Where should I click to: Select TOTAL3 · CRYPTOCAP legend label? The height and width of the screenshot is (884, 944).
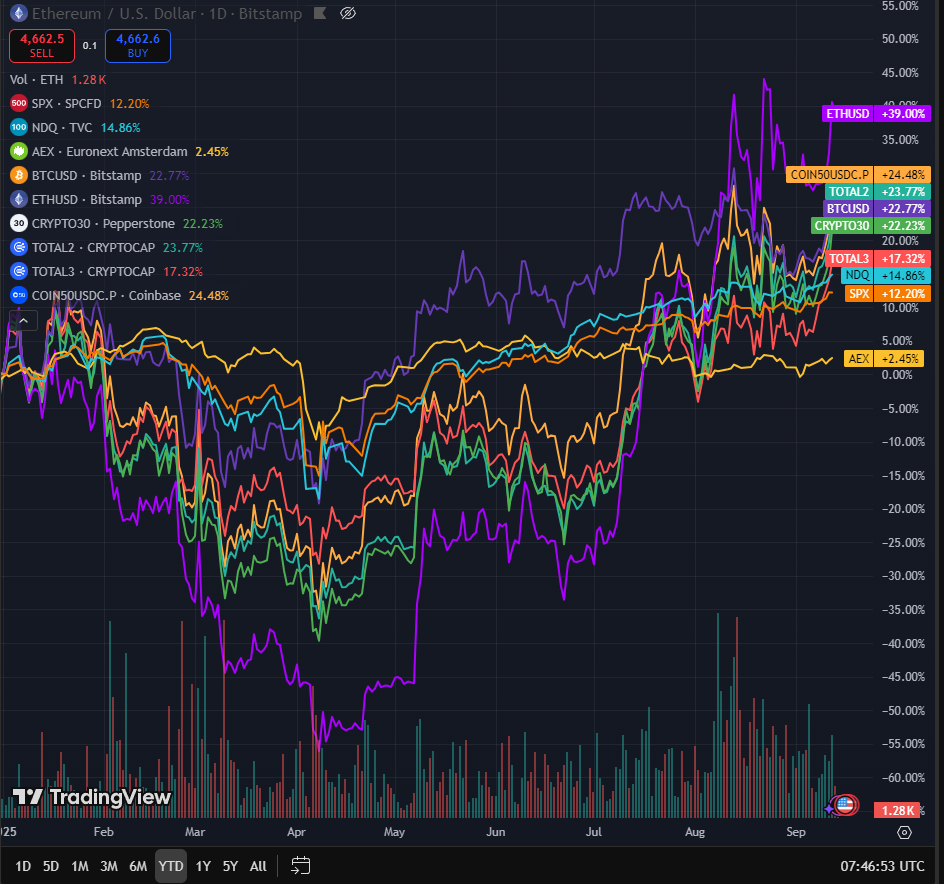(93, 272)
